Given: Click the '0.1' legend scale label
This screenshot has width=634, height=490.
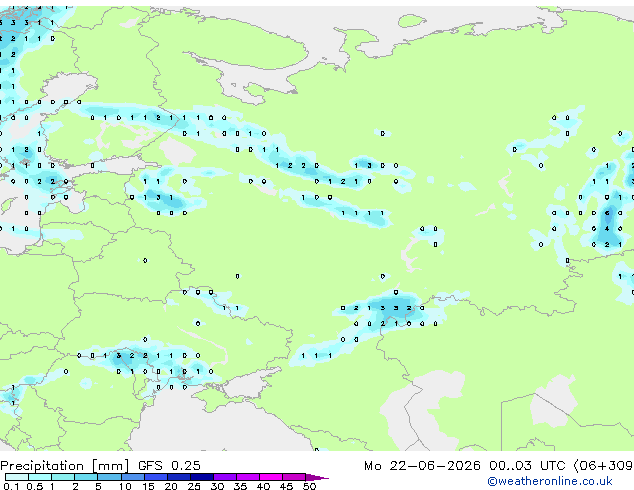Looking at the screenshot, I should click(x=11, y=486).
